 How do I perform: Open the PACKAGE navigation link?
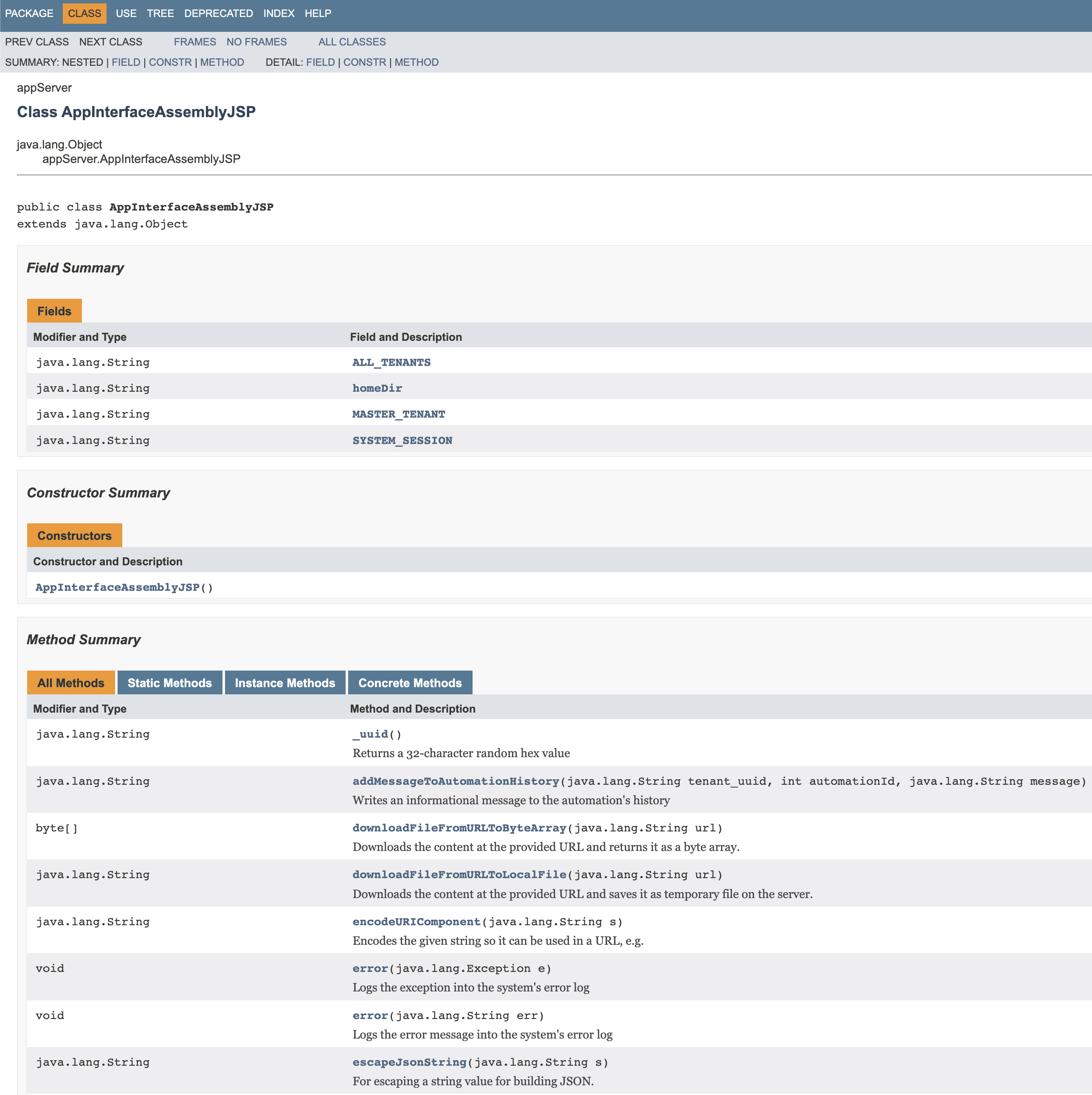(29, 13)
